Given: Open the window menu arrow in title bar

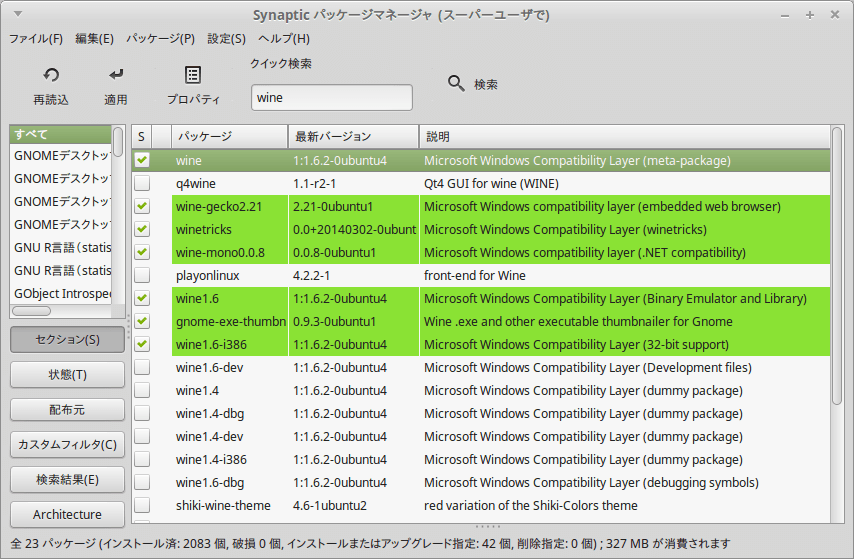Looking at the screenshot, I should pyautogui.click(x=18, y=14).
